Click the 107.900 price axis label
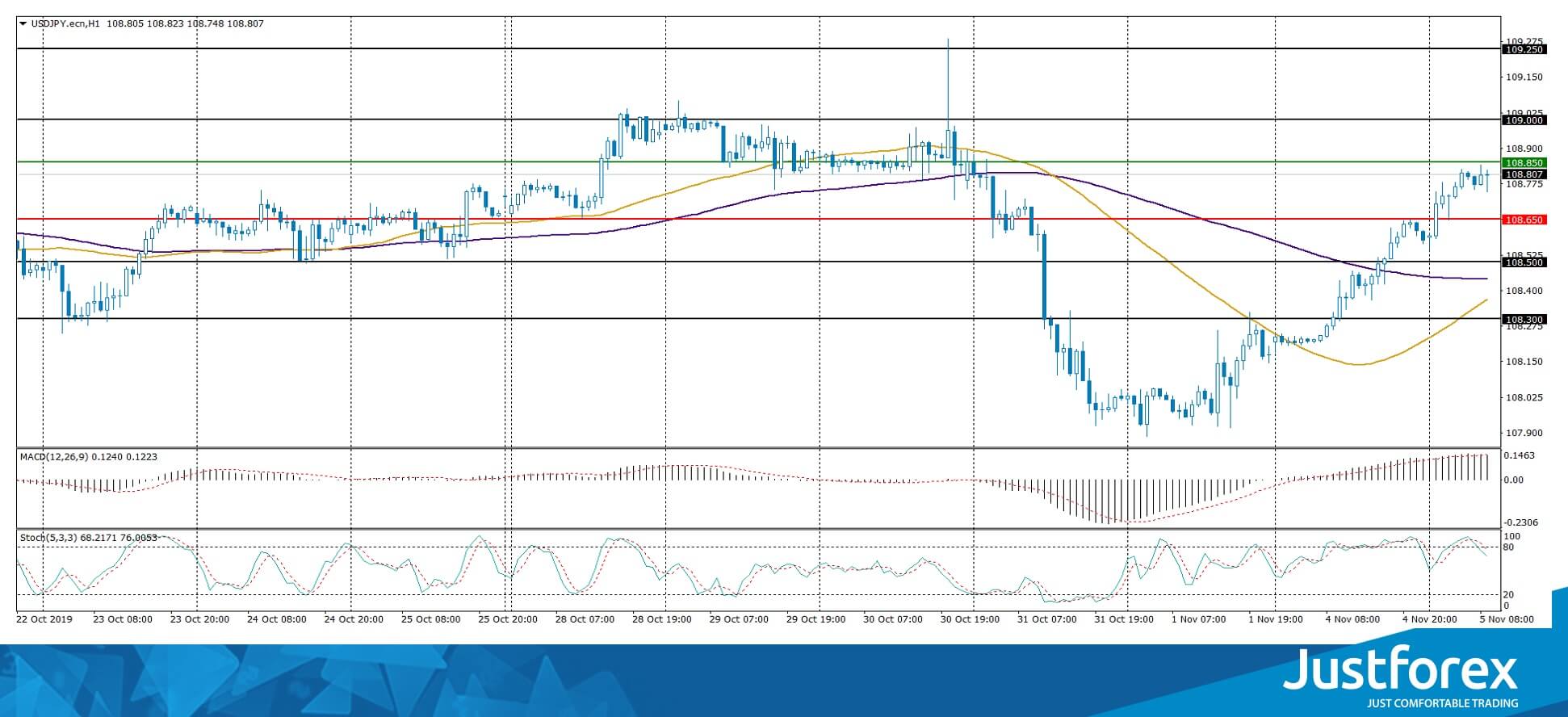Screen dimensions: 1568x717 tap(1524, 433)
